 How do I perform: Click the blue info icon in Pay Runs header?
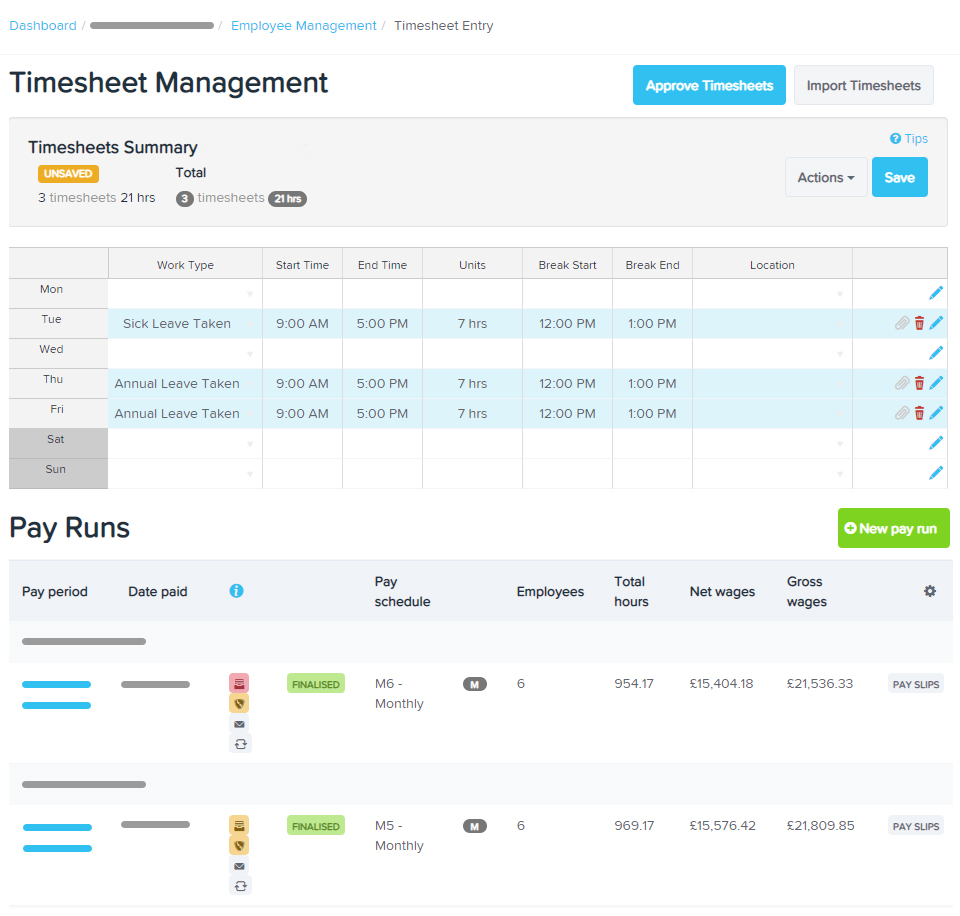pos(236,591)
